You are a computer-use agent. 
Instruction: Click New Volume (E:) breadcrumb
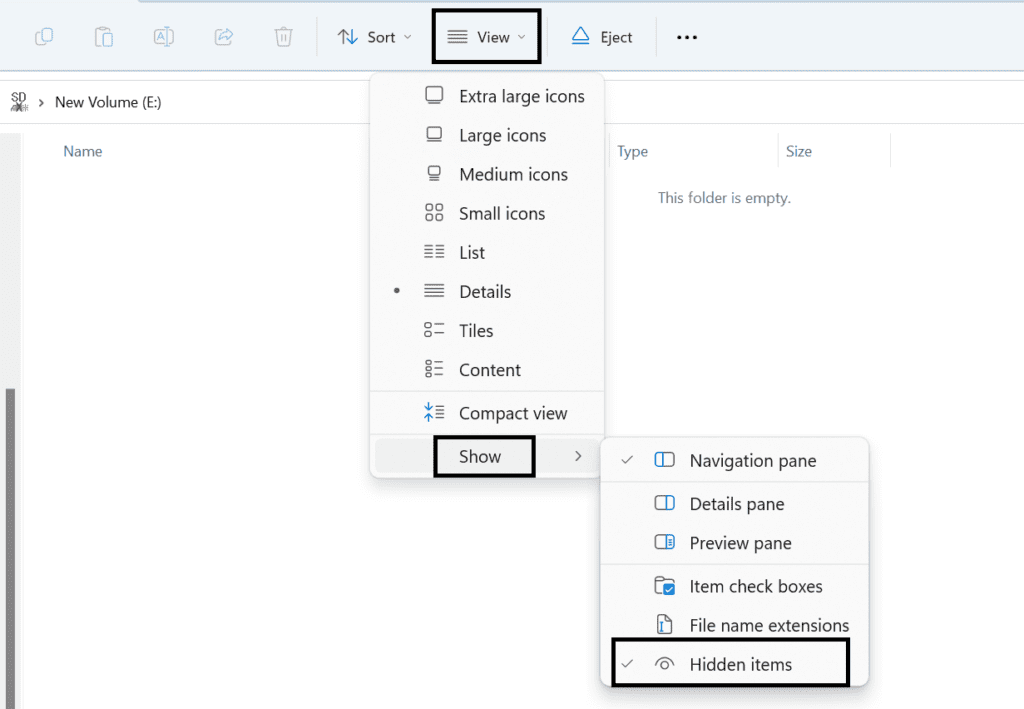(x=108, y=102)
